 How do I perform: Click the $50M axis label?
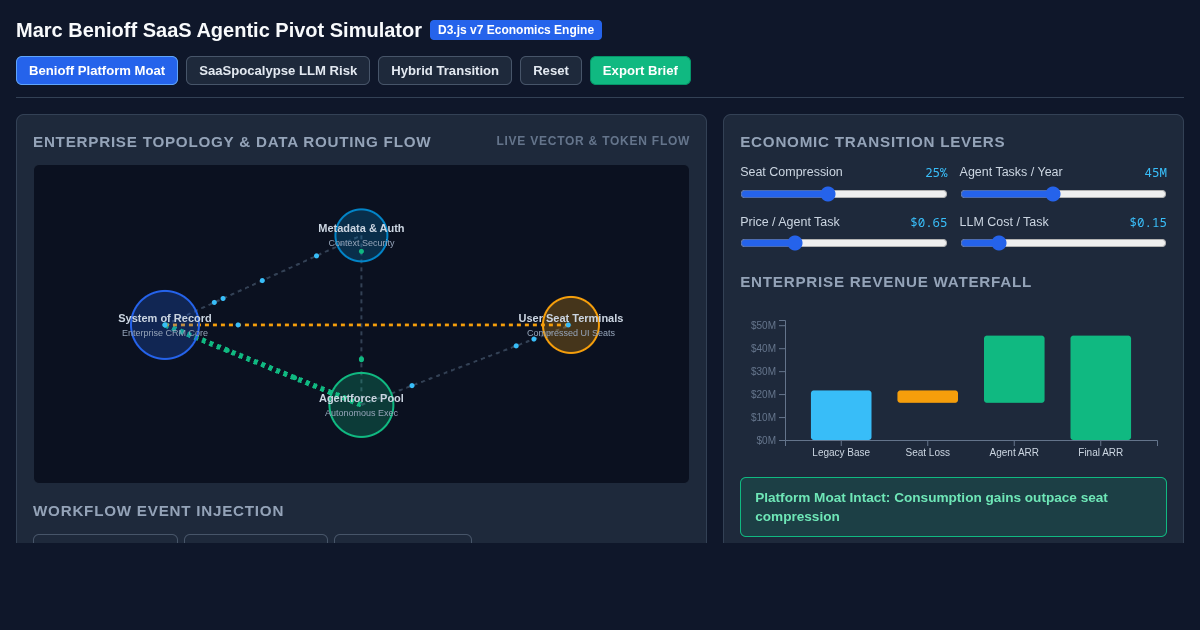763,325
